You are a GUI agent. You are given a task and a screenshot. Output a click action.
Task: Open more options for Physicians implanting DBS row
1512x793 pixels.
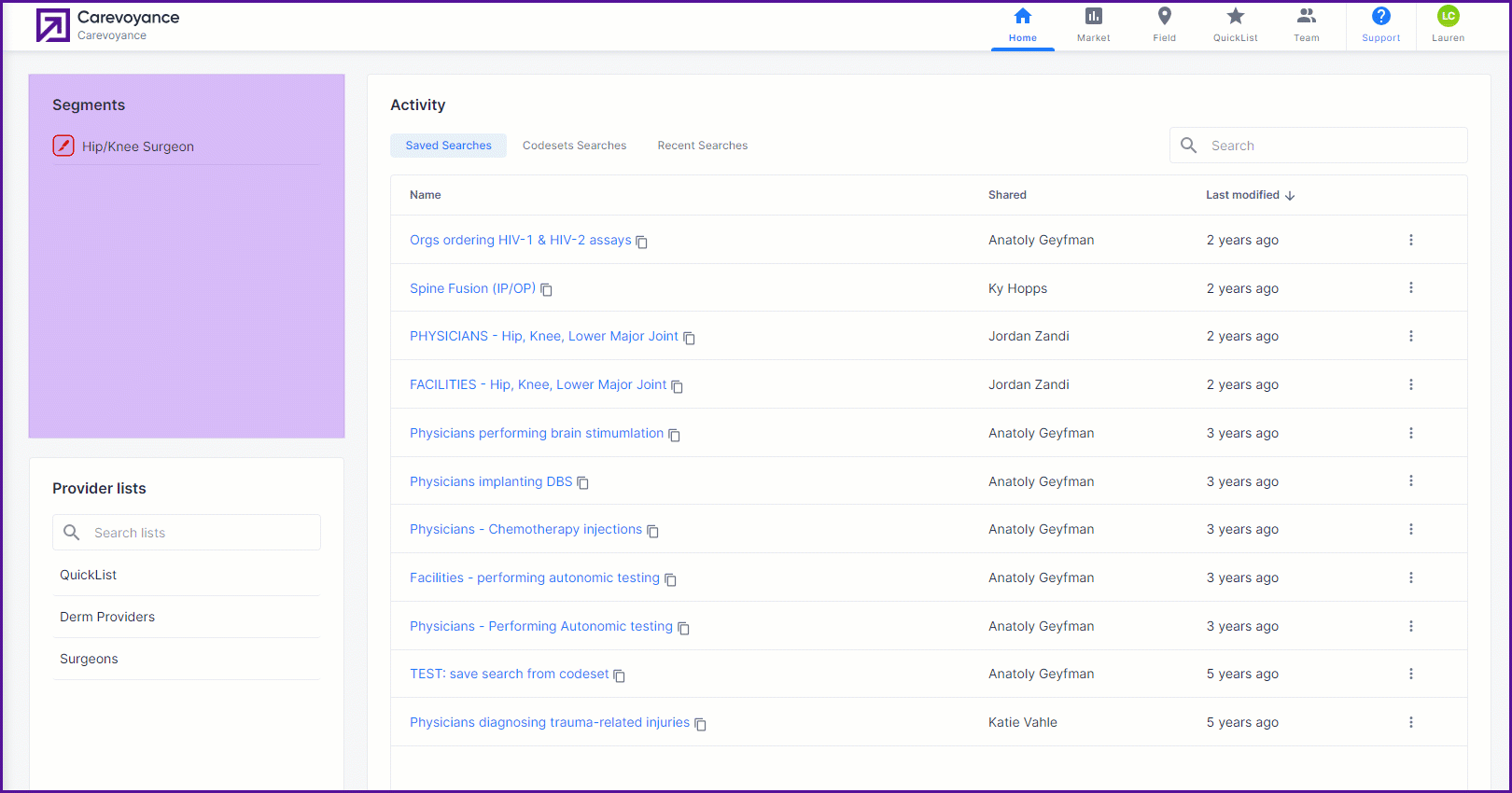point(1411,481)
